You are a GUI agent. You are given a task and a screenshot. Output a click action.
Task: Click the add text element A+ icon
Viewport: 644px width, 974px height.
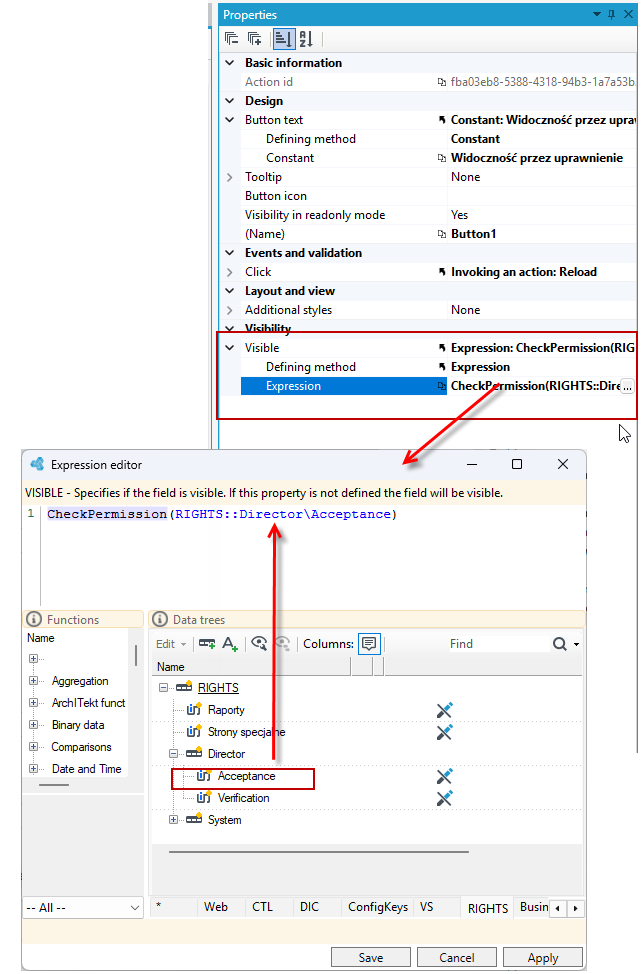tap(230, 644)
